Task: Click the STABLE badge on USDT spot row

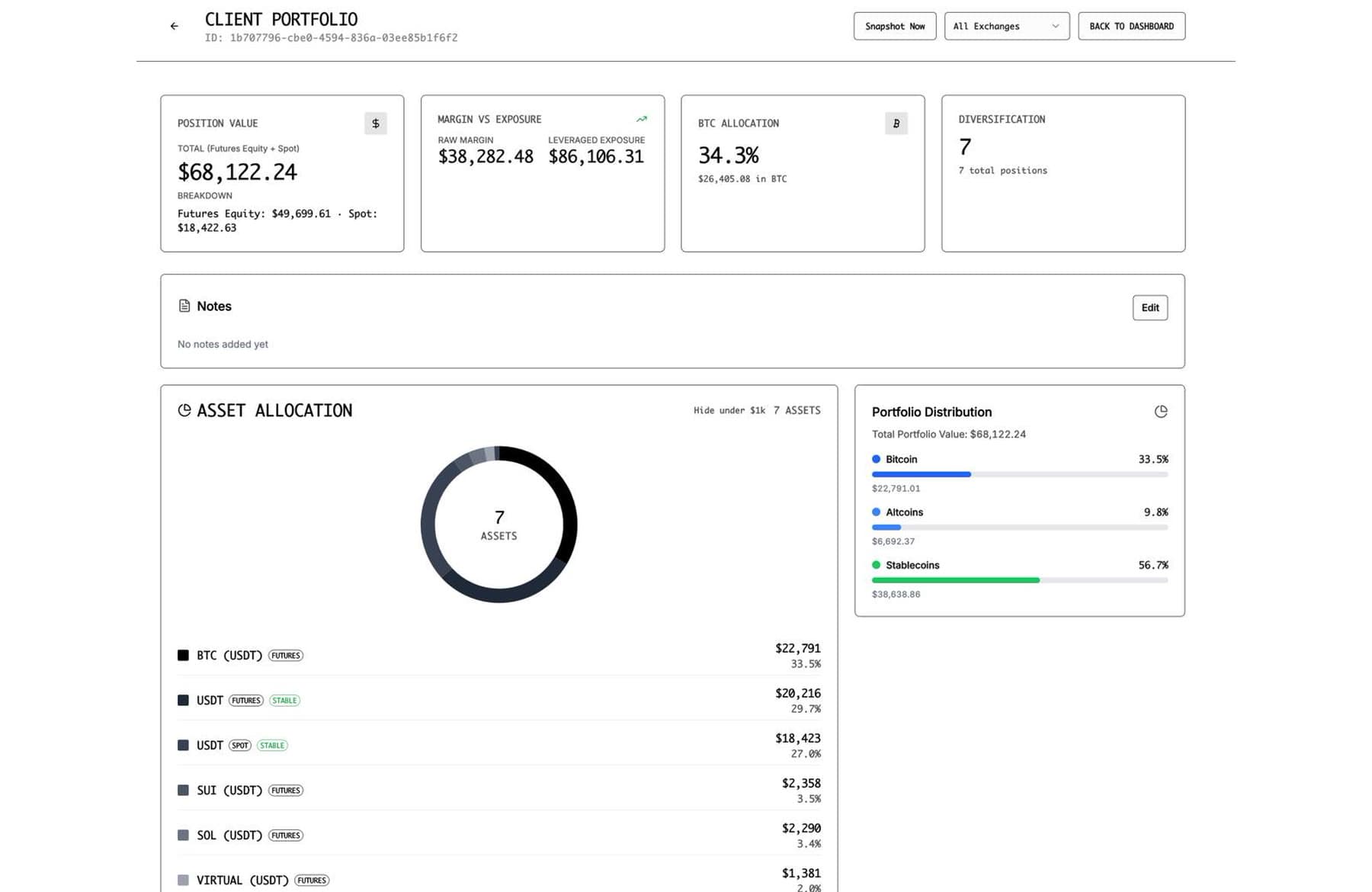Action: (x=272, y=746)
